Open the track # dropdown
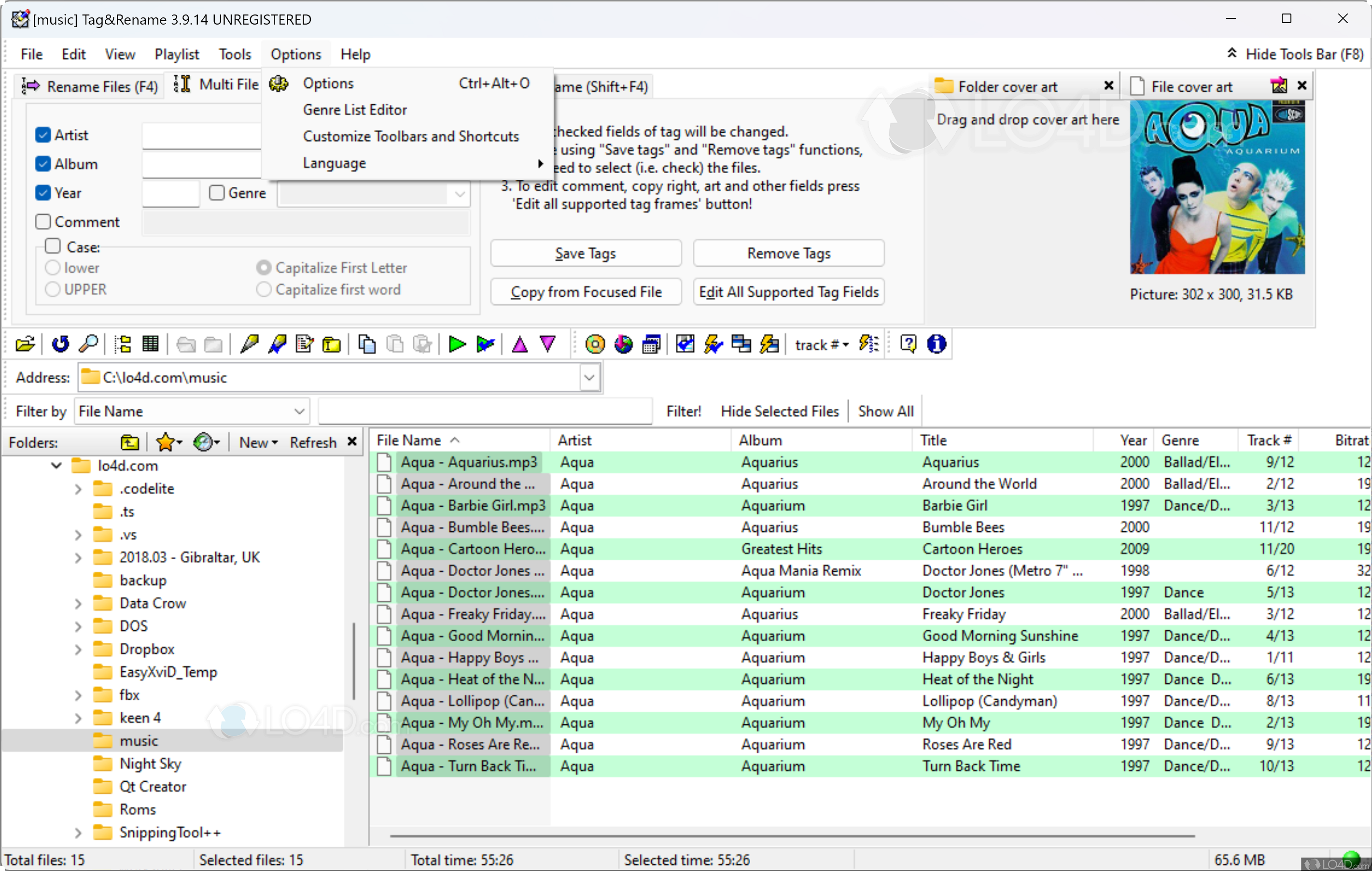Image resolution: width=1372 pixels, height=871 pixels. point(821,344)
